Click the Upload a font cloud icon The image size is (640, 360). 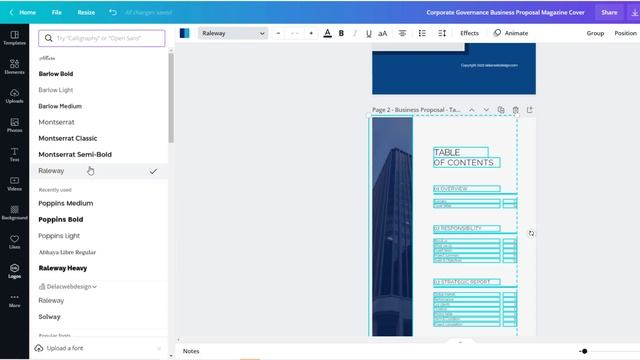pos(39,348)
